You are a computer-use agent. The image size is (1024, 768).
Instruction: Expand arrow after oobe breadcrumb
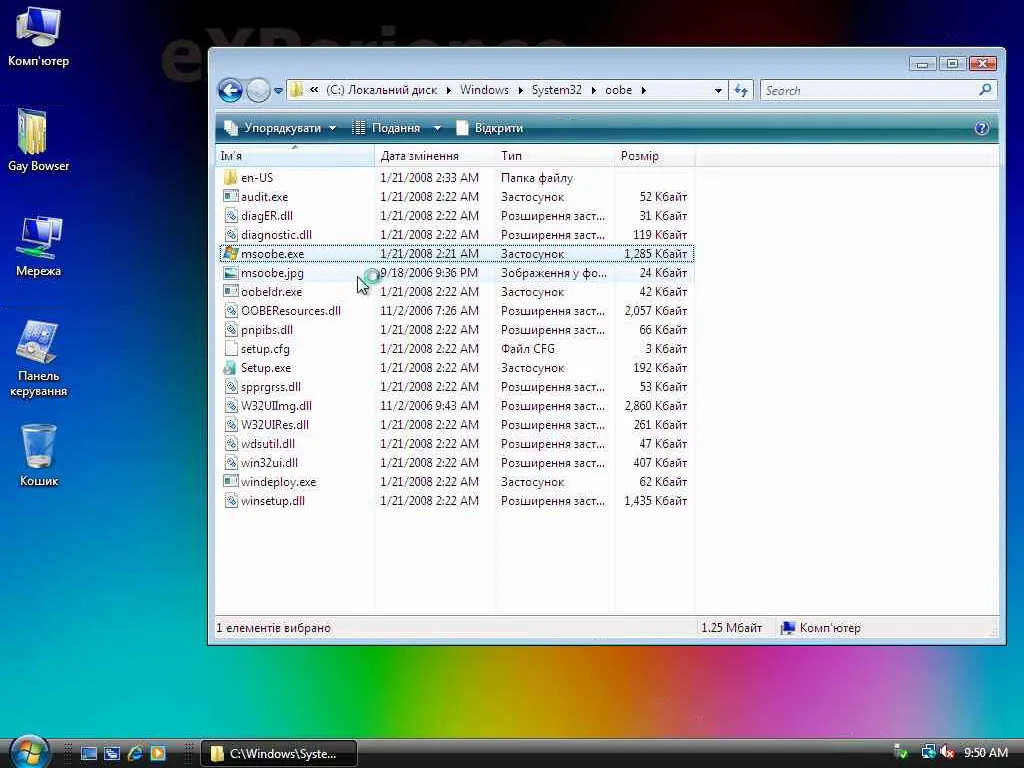(x=643, y=91)
